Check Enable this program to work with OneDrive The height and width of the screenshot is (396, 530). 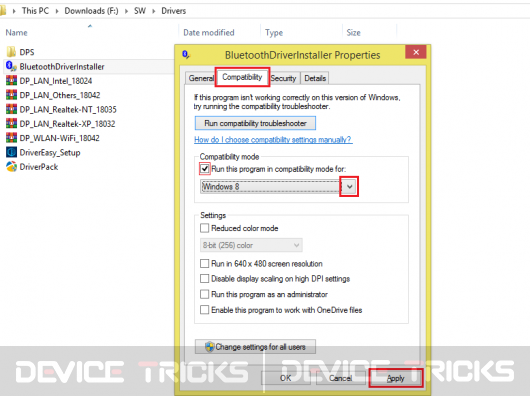204,310
